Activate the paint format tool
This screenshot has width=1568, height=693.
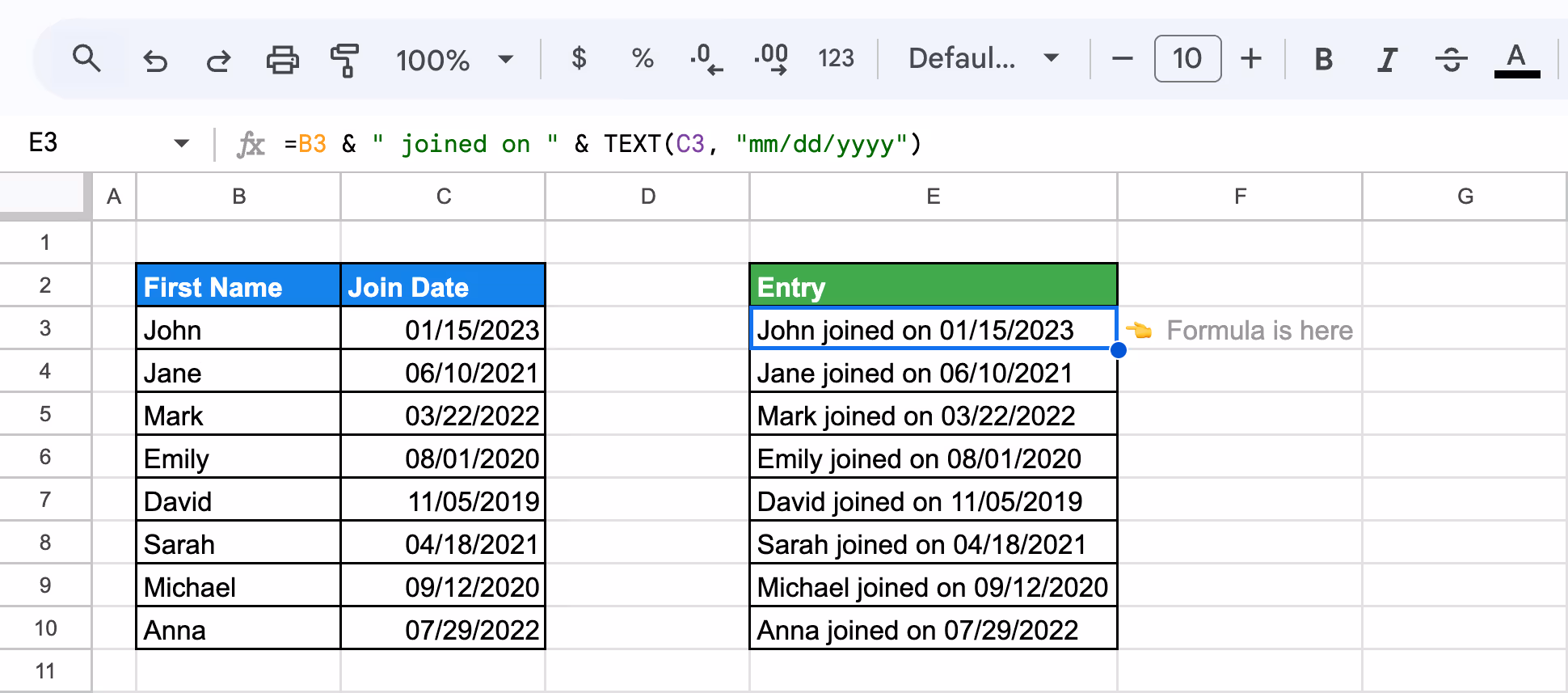point(345,60)
